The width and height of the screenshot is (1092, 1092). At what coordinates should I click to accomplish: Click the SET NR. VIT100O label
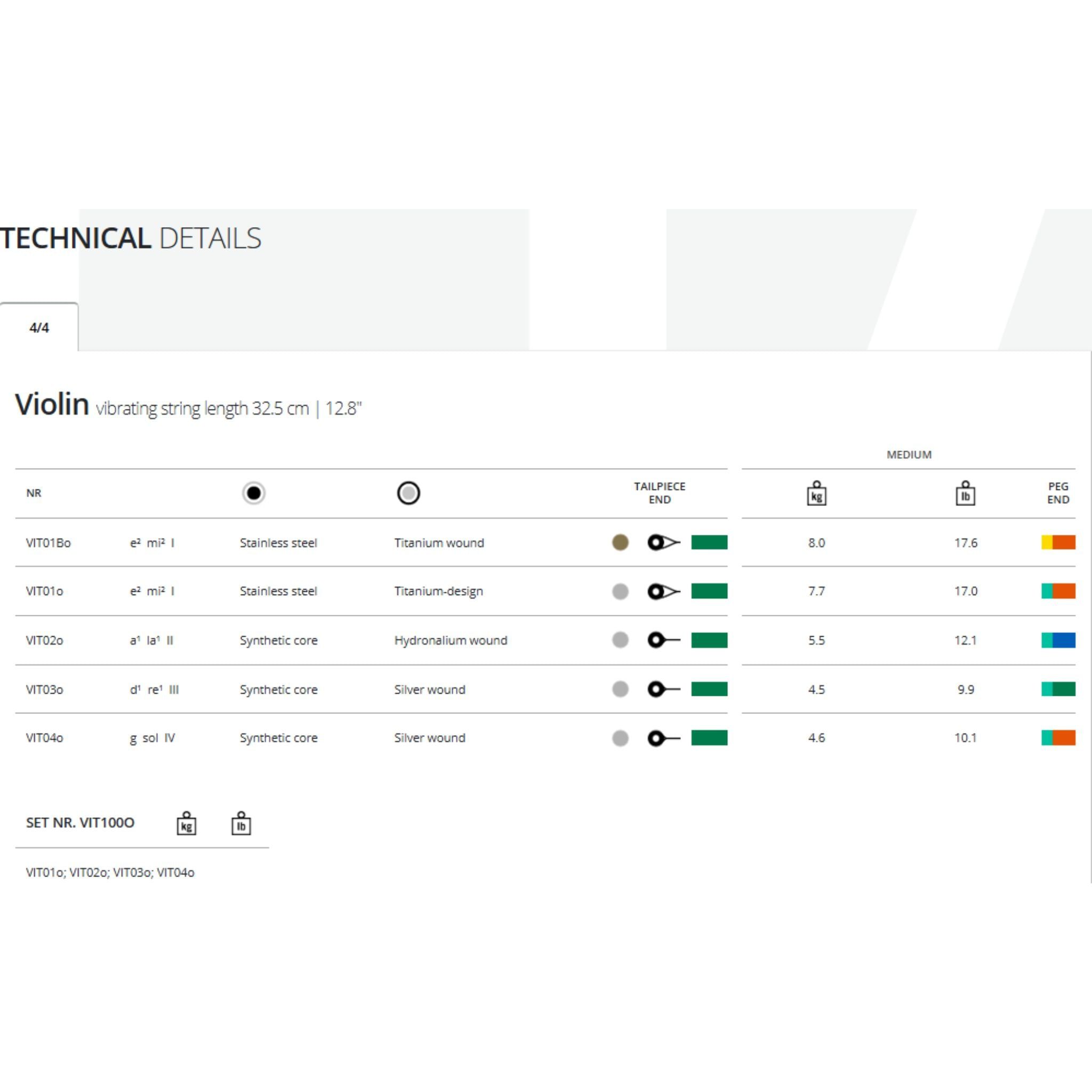click(81, 822)
